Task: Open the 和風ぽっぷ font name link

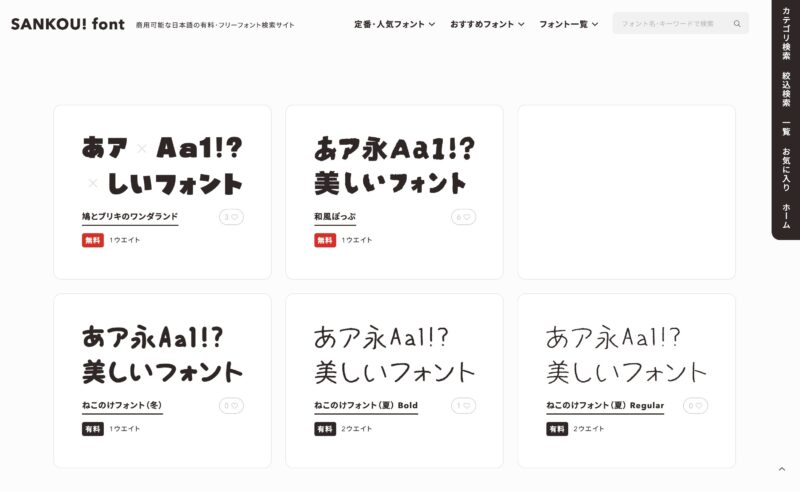Action: pyautogui.click(x=335, y=216)
